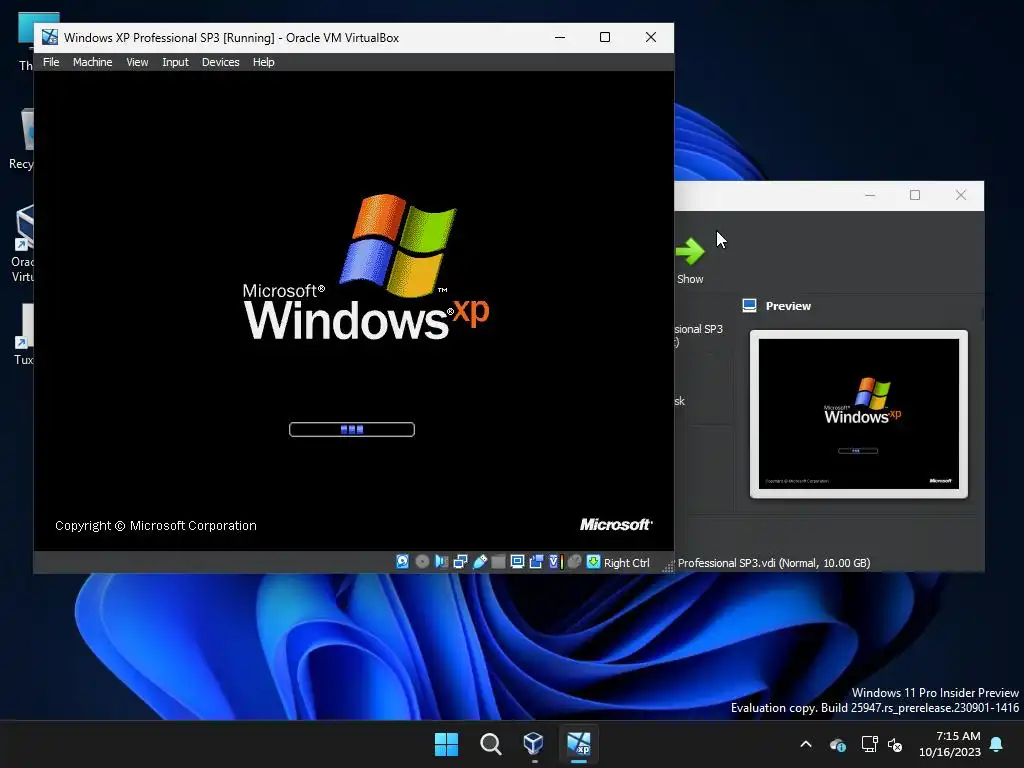Image resolution: width=1024 pixels, height=768 pixels.
Task: Open the Windows Start menu
Action: pyautogui.click(x=447, y=744)
